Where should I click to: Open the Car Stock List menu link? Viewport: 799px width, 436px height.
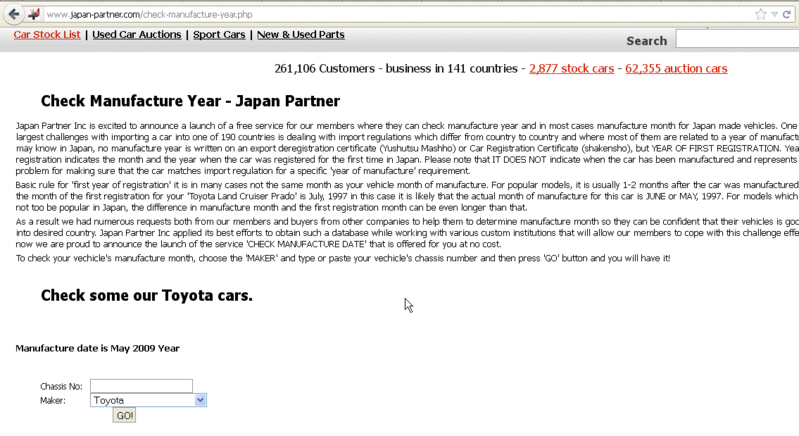[47, 35]
